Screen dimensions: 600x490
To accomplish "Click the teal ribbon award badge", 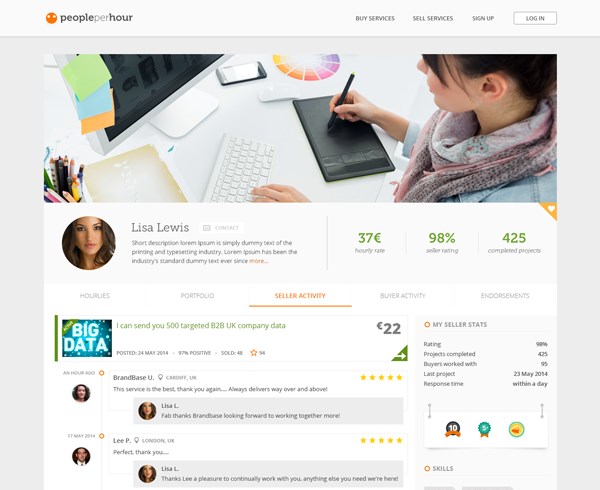I will (x=484, y=429).
